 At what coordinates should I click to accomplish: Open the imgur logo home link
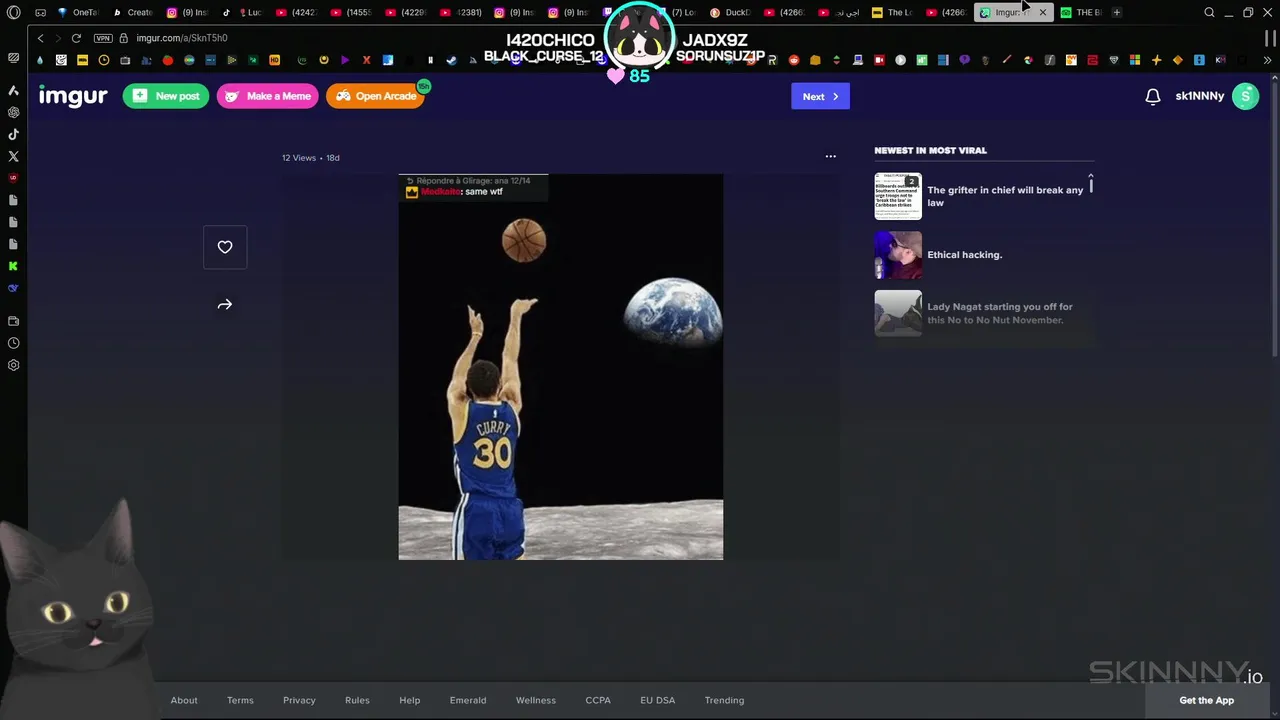73,96
